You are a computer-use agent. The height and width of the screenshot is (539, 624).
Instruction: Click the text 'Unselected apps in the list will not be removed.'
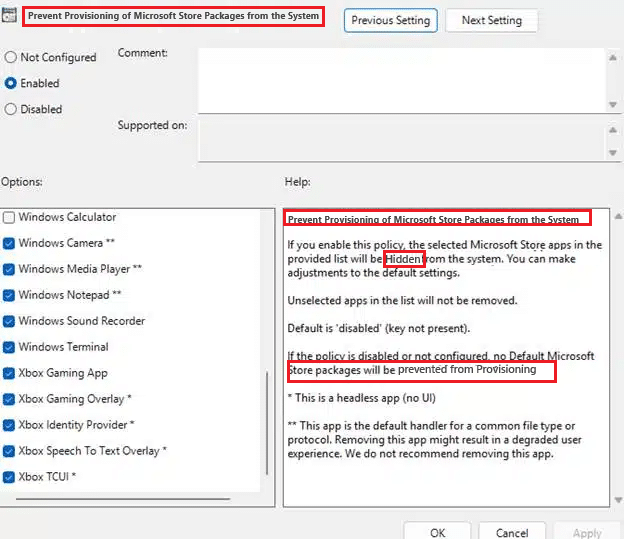pyautogui.click(x=402, y=301)
